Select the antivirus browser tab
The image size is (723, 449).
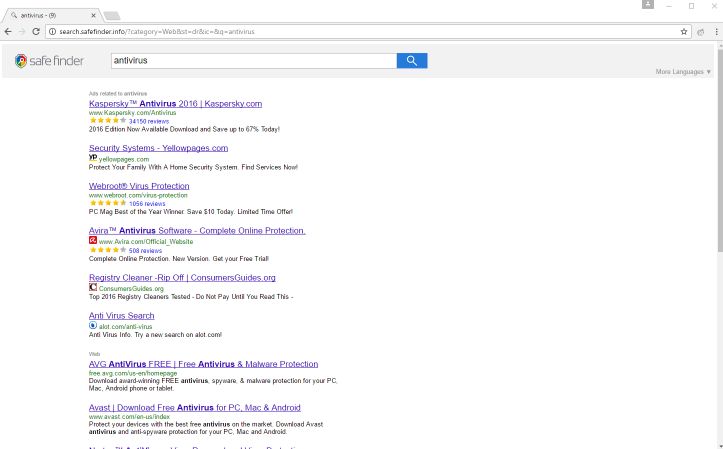pos(51,15)
